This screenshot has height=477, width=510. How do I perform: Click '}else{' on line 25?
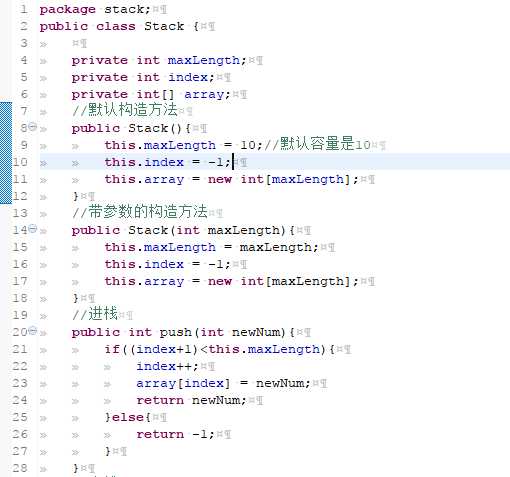(x=128, y=417)
